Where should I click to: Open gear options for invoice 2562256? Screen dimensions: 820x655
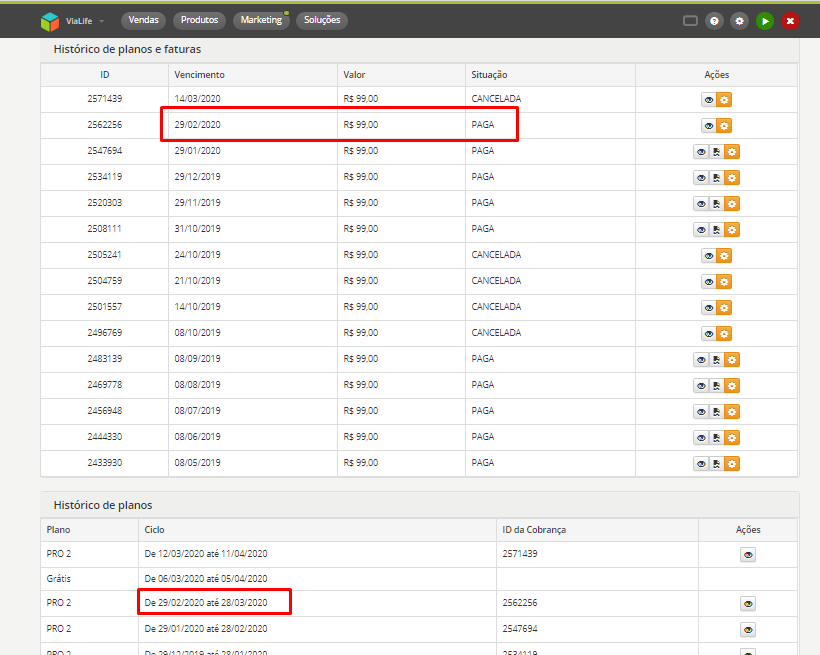pyautogui.click(x=724, y=126)
